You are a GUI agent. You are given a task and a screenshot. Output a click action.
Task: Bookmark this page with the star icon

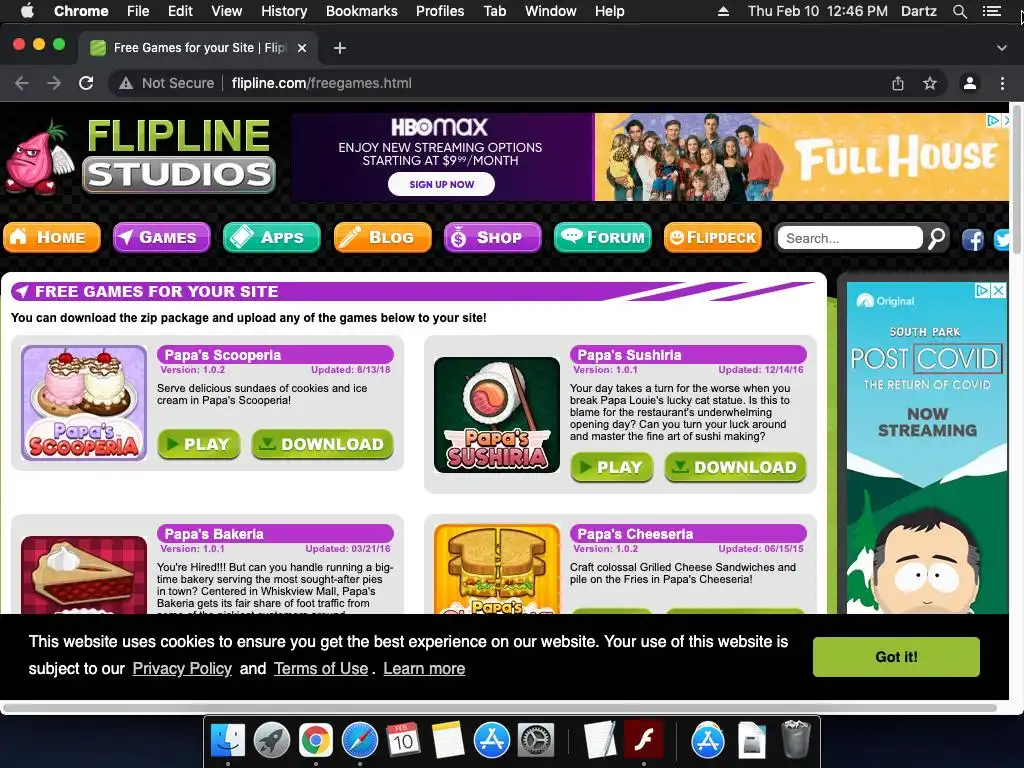click(930, 83)
